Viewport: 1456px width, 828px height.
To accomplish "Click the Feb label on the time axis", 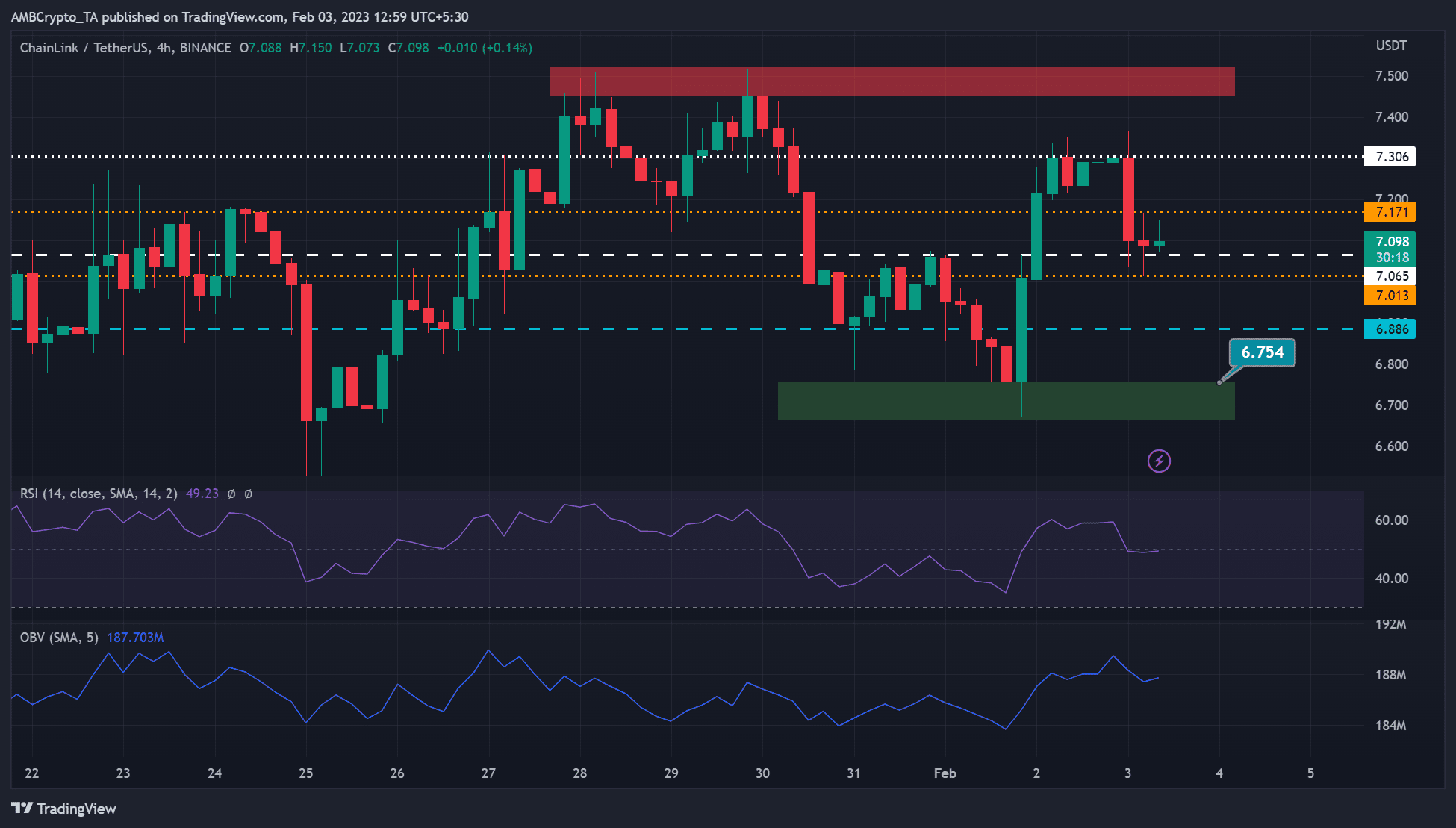I will click(x=945, y=773).
